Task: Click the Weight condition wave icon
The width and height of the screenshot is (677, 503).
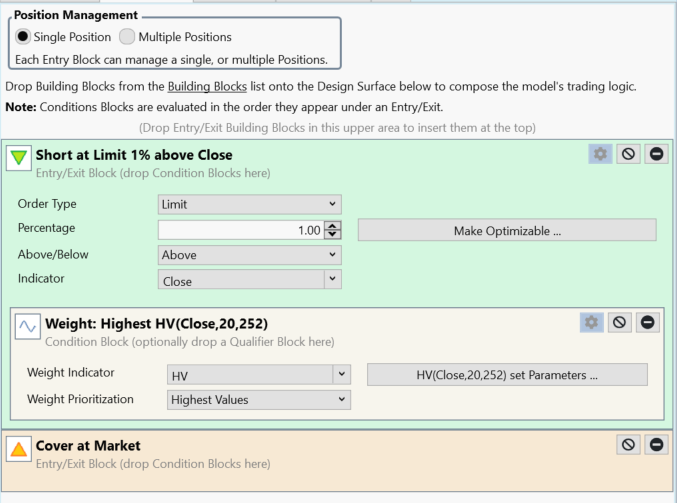Action: point(28,326)
